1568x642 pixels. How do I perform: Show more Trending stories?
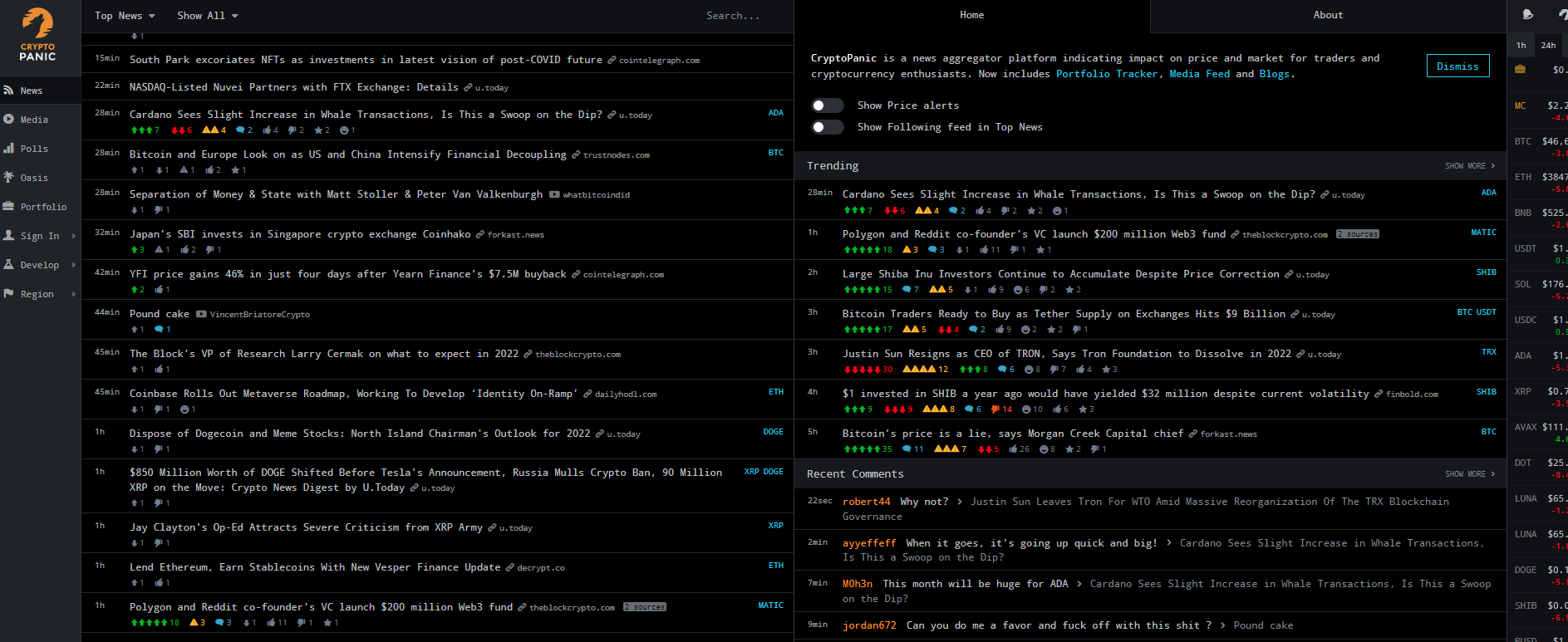(x=1469, y=166)
